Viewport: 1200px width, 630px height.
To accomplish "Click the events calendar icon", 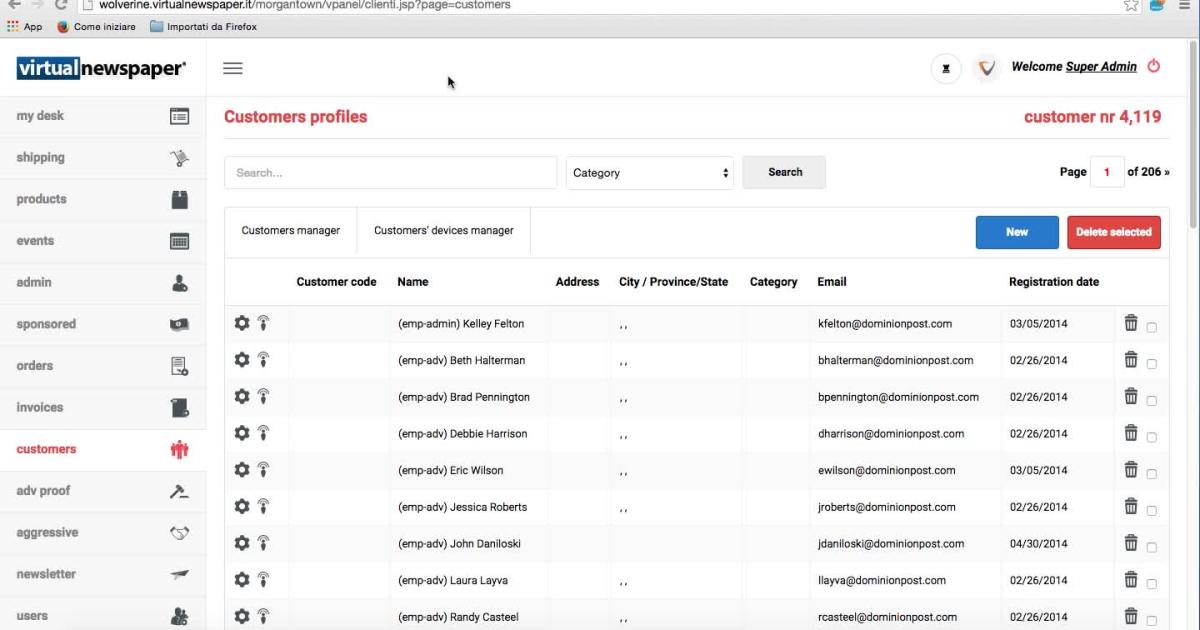I will tap(179, 241).
